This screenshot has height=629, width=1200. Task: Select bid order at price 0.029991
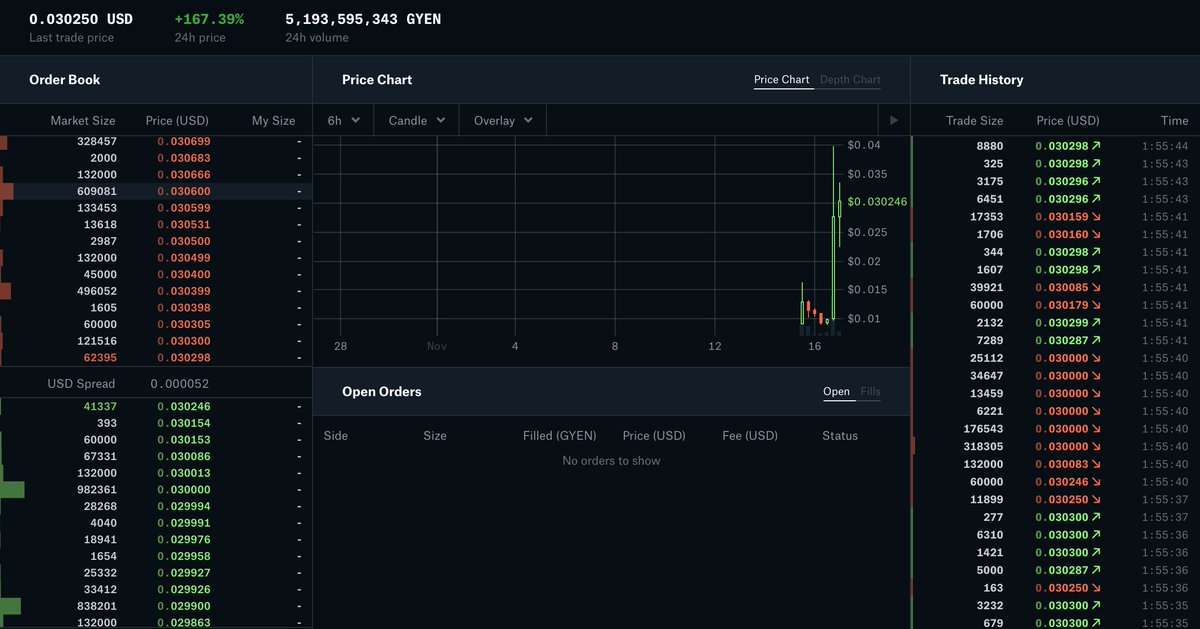(x=156, y=523)
